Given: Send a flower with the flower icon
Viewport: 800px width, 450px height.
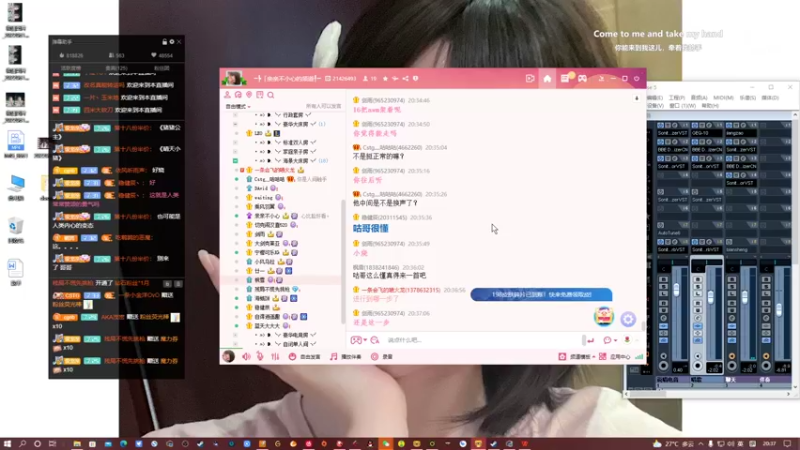Looking at the screenshot, I should point(627,340).
